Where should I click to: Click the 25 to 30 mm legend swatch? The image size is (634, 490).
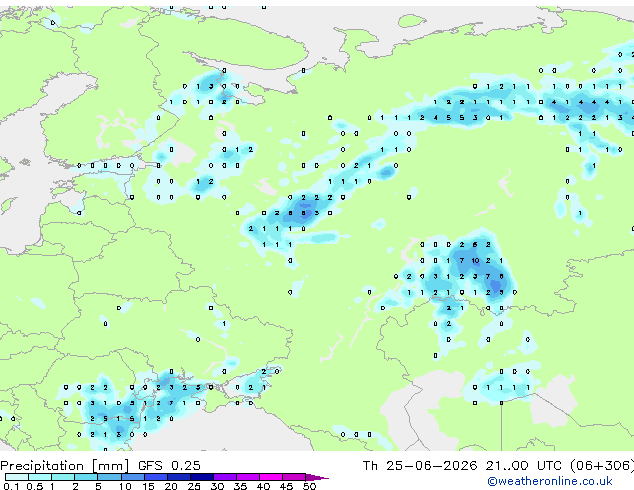(202, 477)
